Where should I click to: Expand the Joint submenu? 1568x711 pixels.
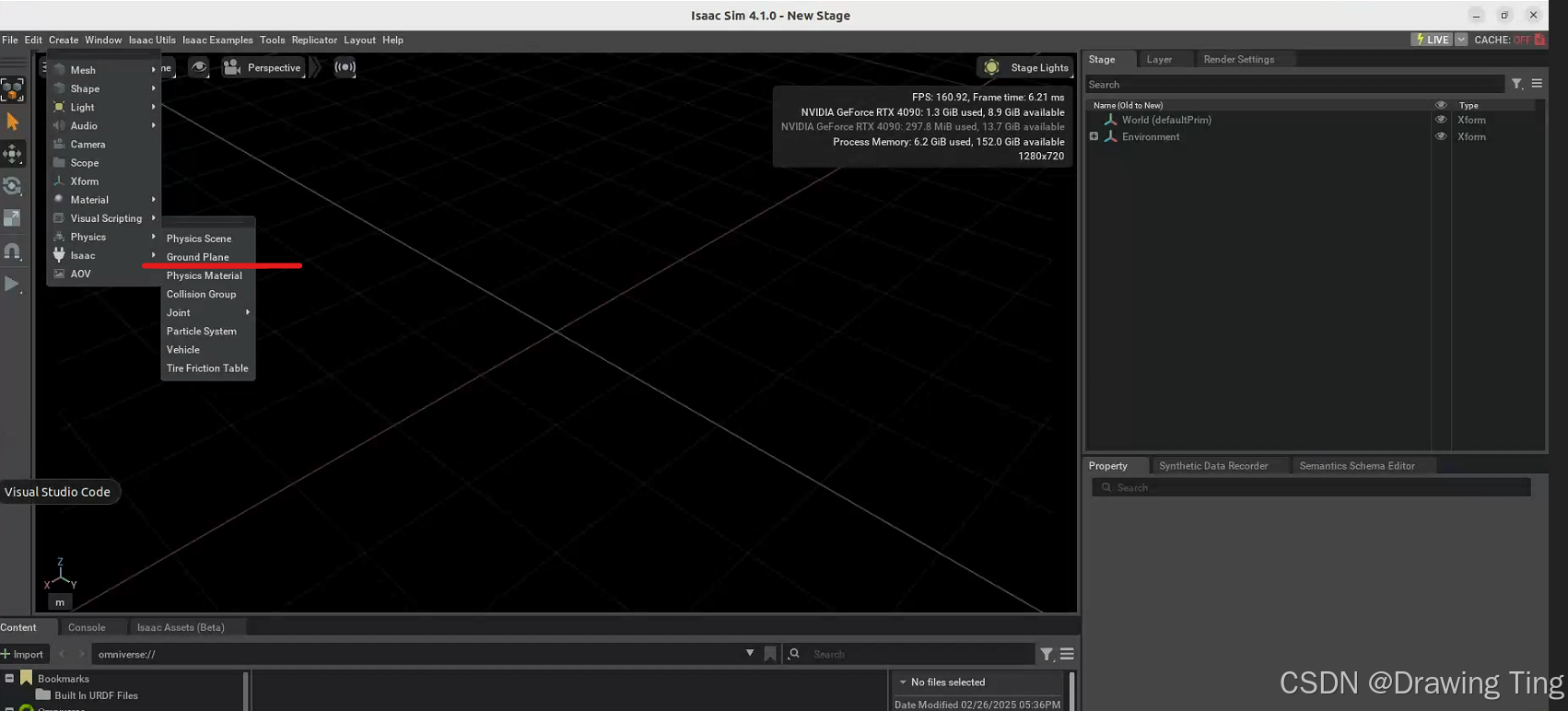click(x=208, y=312)
